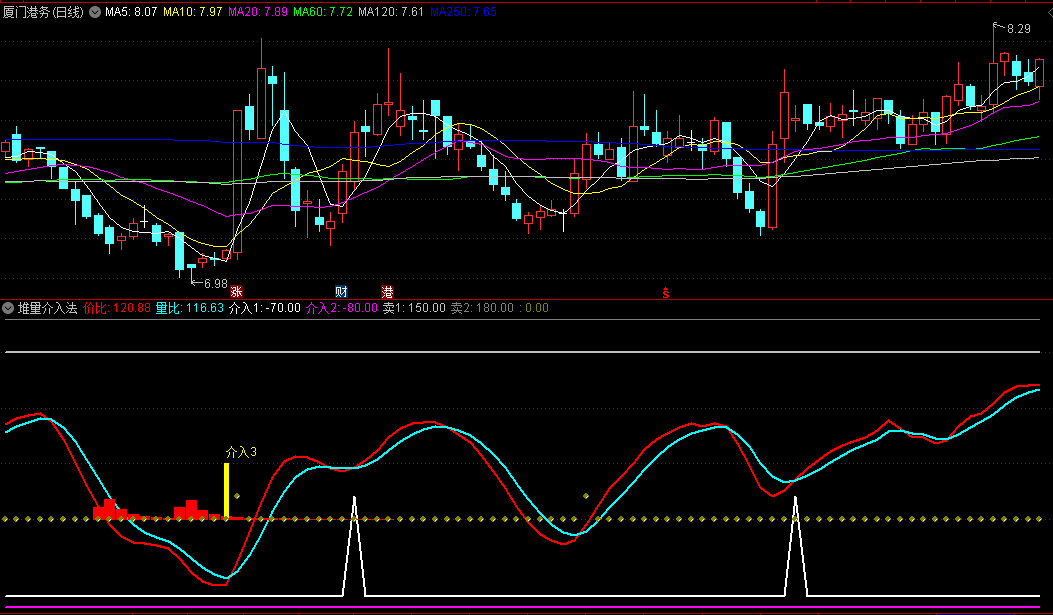Click the yellow 介入3 signal bar
Image resolution: width=1053 pixels, height=615 pixels.
click(x=226, y=491)
